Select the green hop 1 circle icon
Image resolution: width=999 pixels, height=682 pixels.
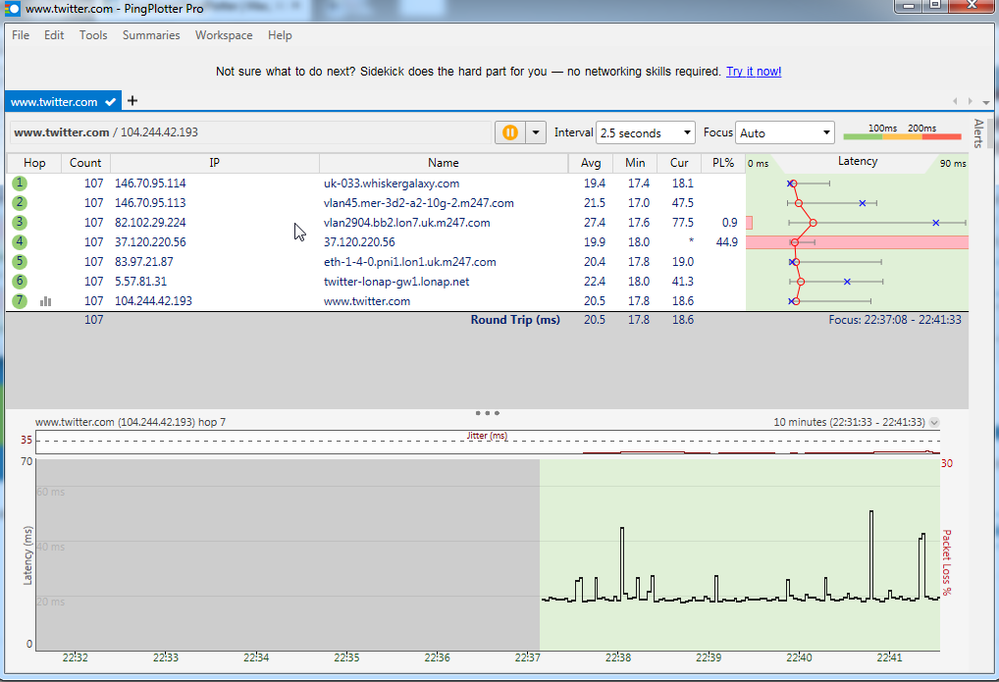coord(20,183)
